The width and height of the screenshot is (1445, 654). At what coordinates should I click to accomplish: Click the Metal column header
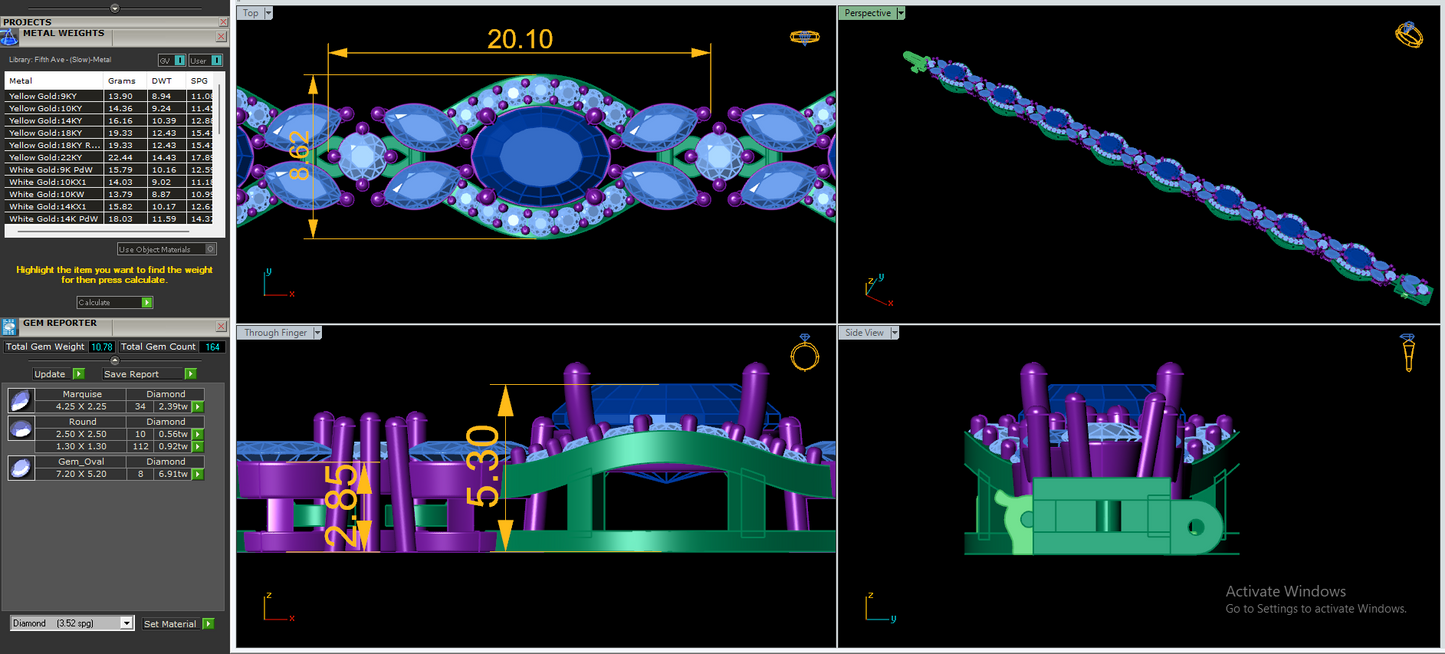coord(54,81)
